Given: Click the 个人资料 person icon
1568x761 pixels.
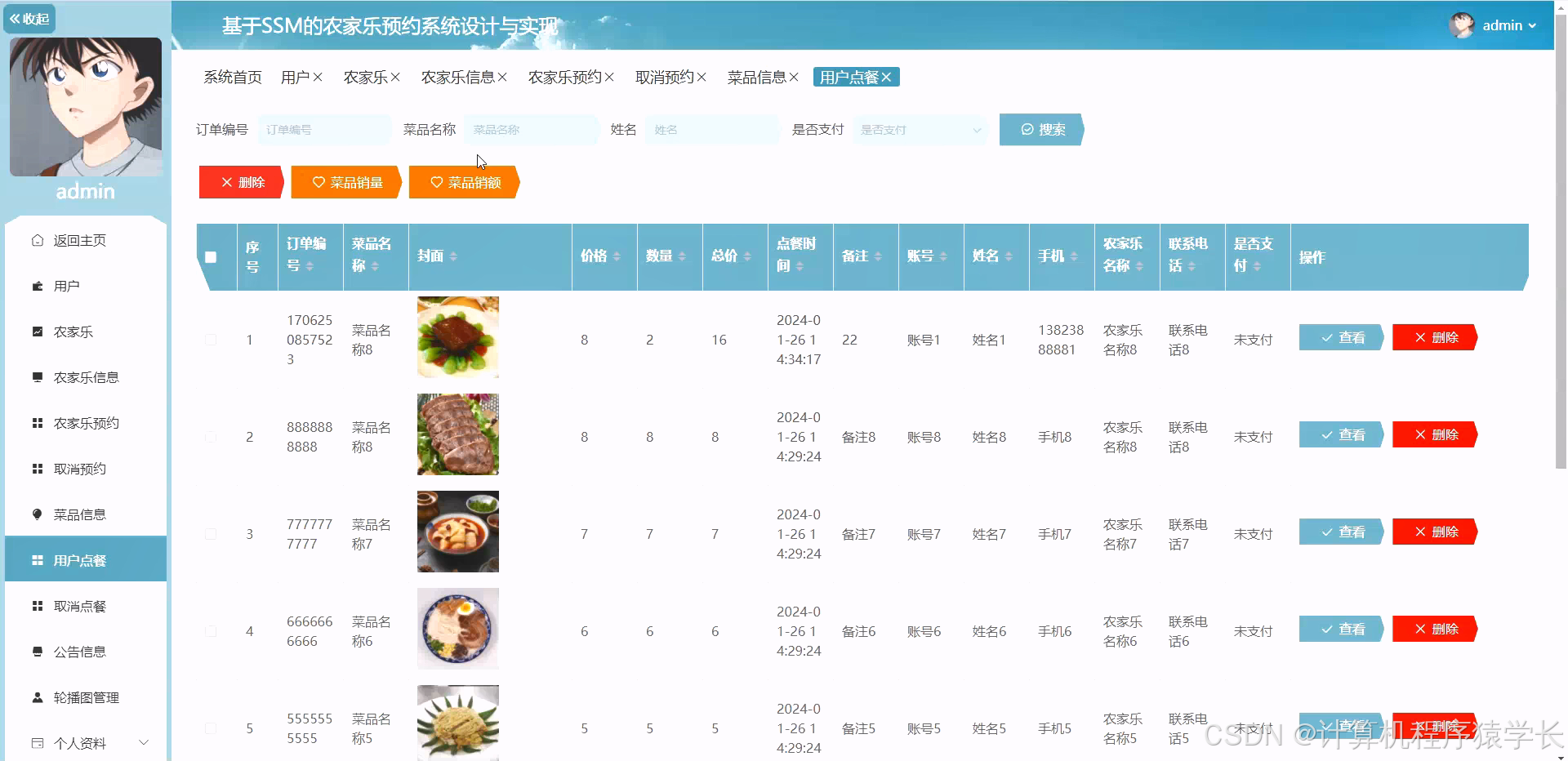Looking at the screenshot, I should (x=37, y=742).
